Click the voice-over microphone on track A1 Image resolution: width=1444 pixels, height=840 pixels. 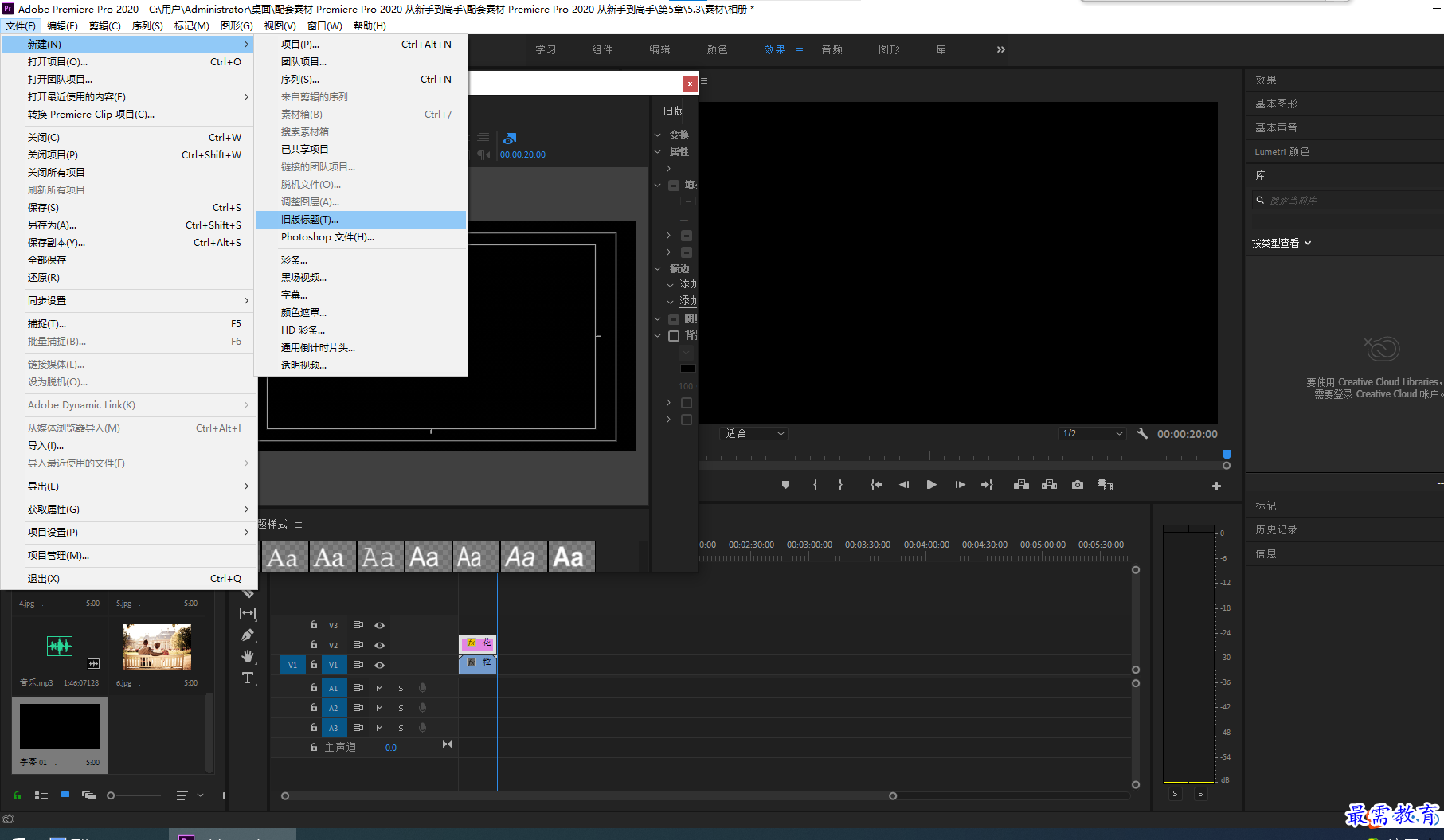click(422, 688)
